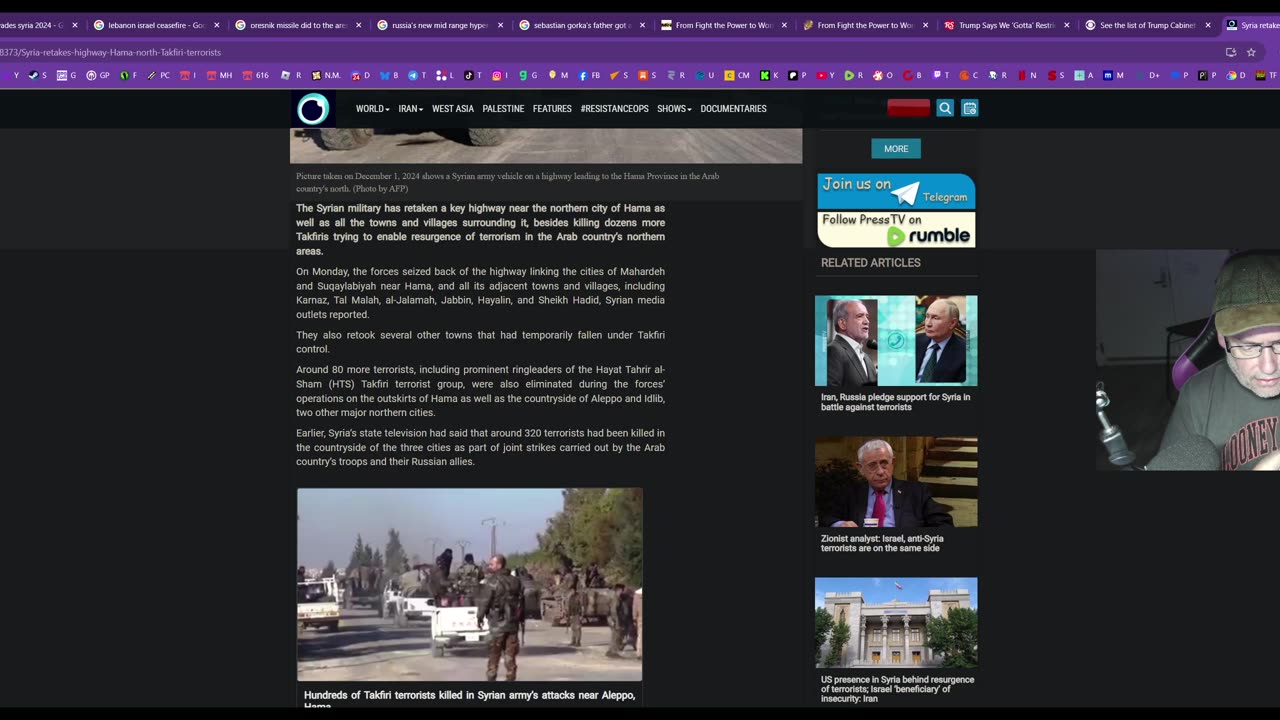Click Follow PressTV on Rumble banner

click(x=896, y=229)
